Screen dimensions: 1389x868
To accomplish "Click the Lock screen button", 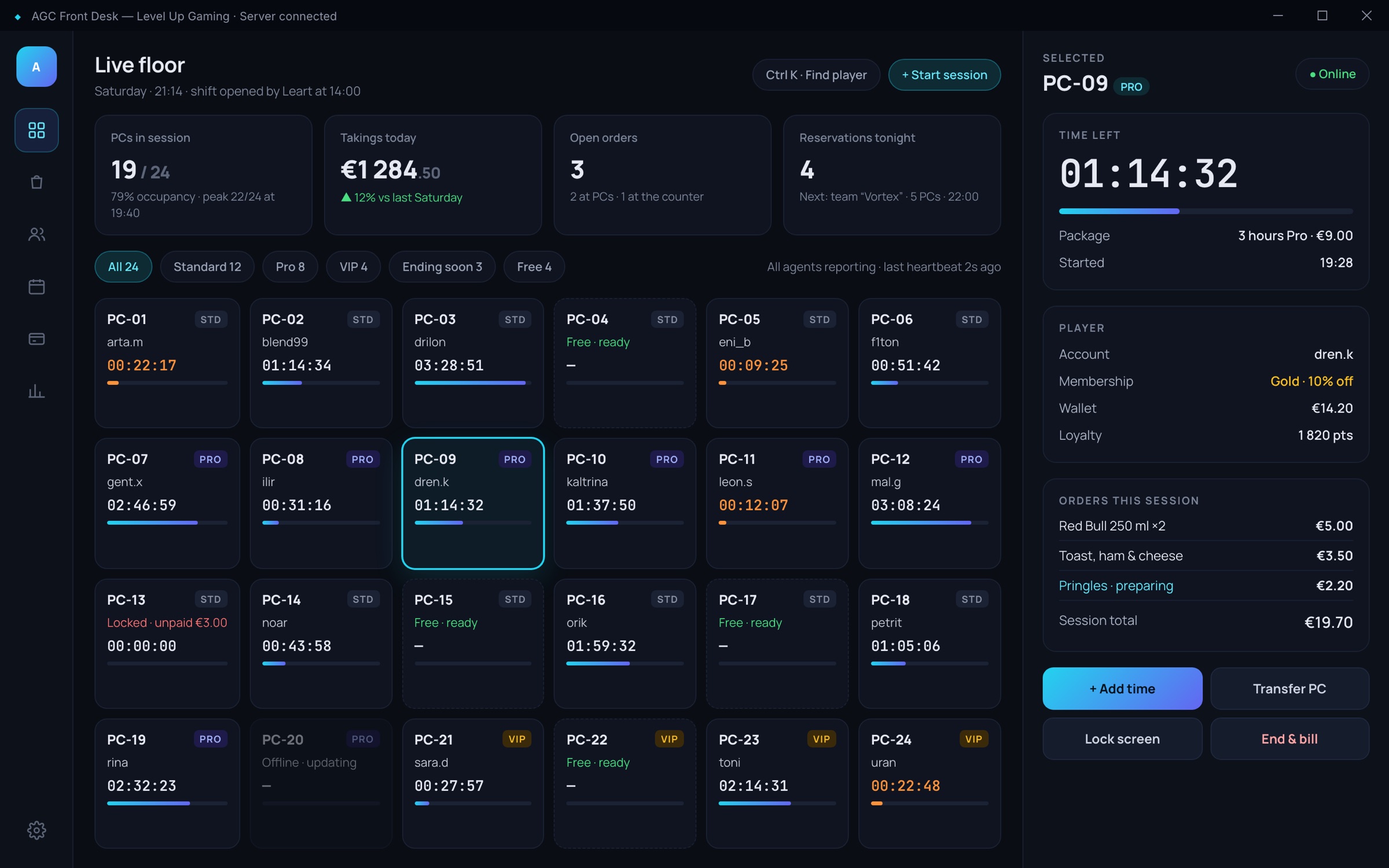I will 1122,739.
